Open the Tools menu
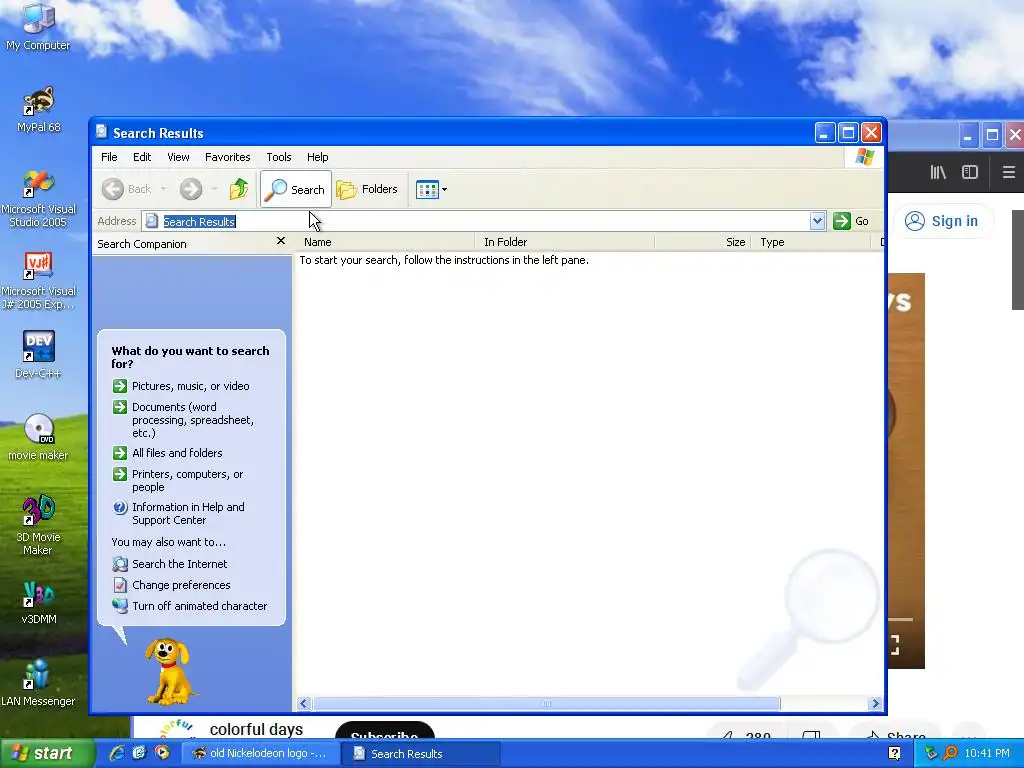Image resolution: width=1024 pixels, height=768 pixels. tap(279, 157)
